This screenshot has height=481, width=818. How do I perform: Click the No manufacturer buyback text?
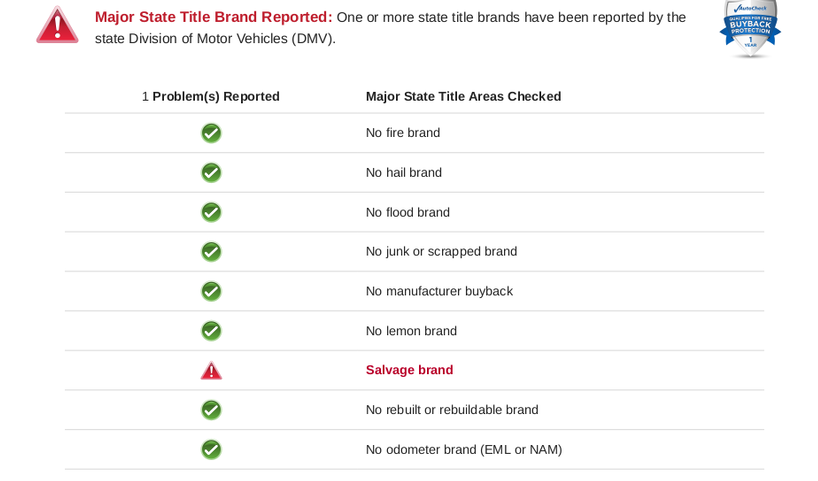click(x=439, y=291)
